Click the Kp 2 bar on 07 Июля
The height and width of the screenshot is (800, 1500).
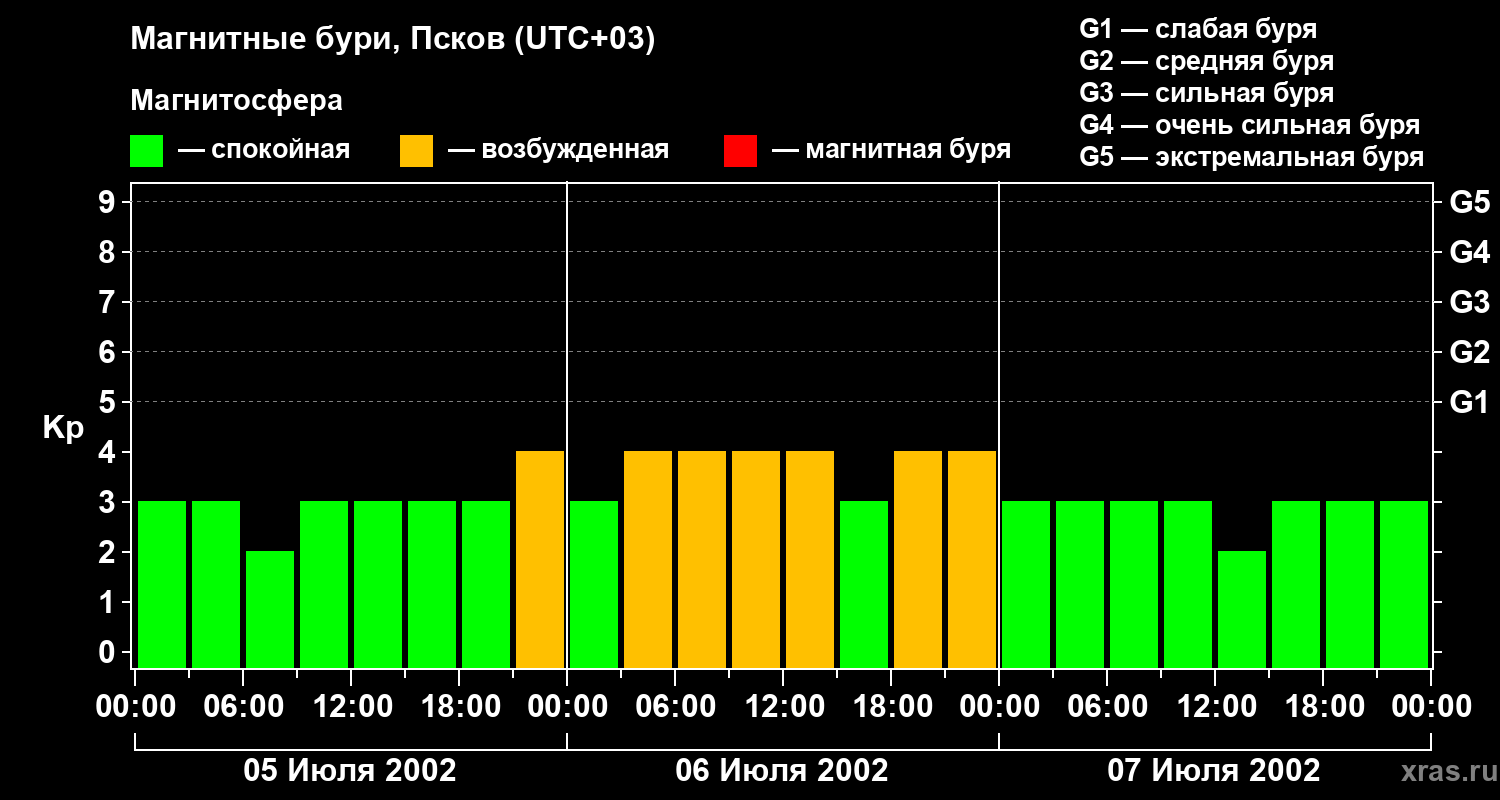coord(1242,609)
